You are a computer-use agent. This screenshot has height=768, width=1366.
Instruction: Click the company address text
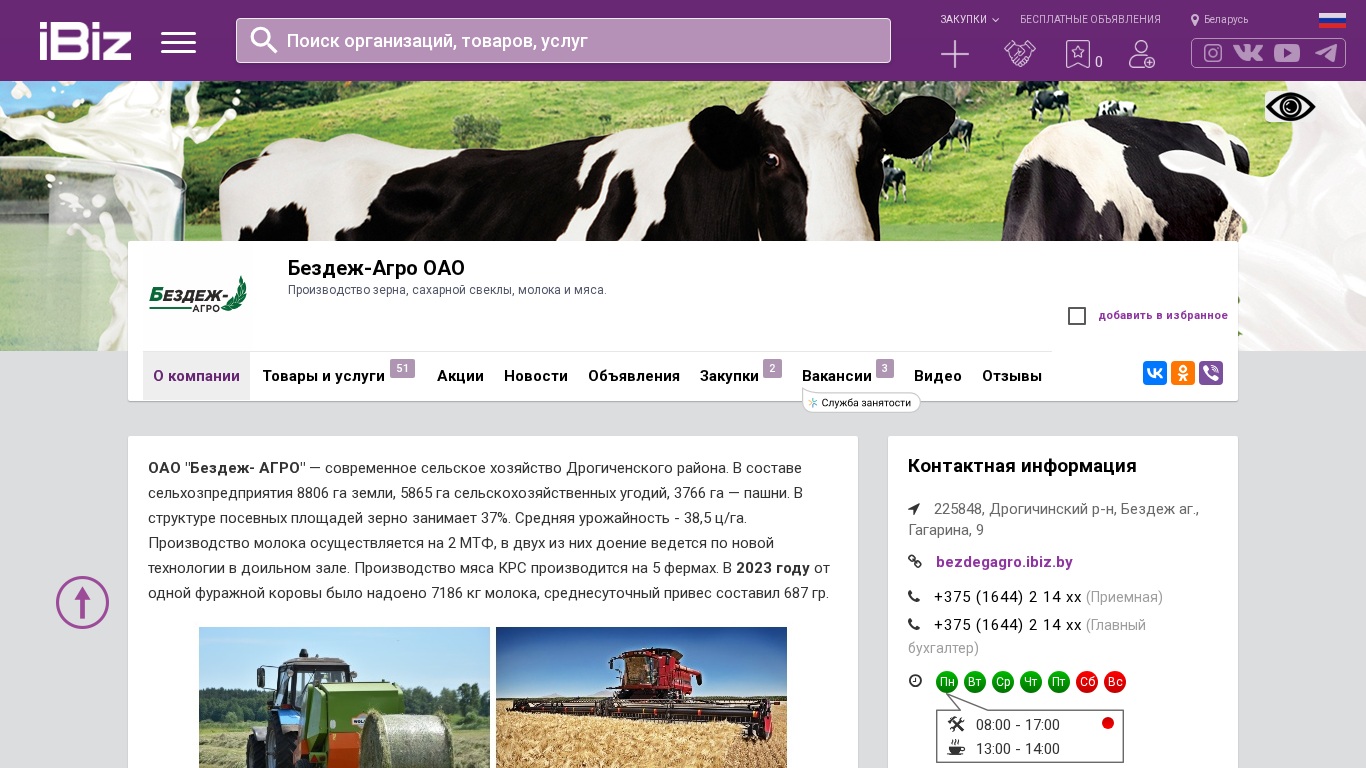1054,519
